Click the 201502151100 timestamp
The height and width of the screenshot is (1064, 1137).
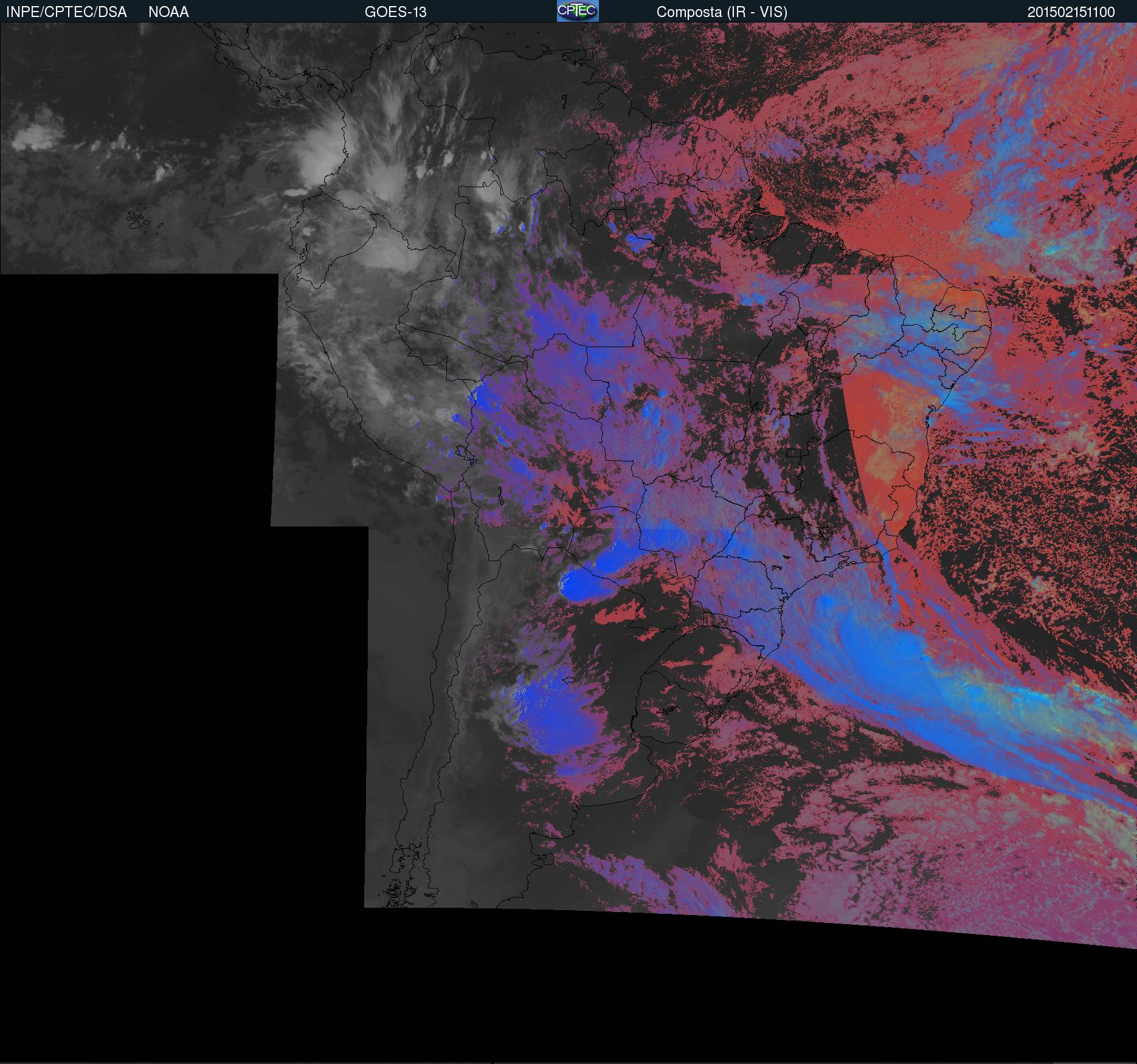(x=1071, y=12)
